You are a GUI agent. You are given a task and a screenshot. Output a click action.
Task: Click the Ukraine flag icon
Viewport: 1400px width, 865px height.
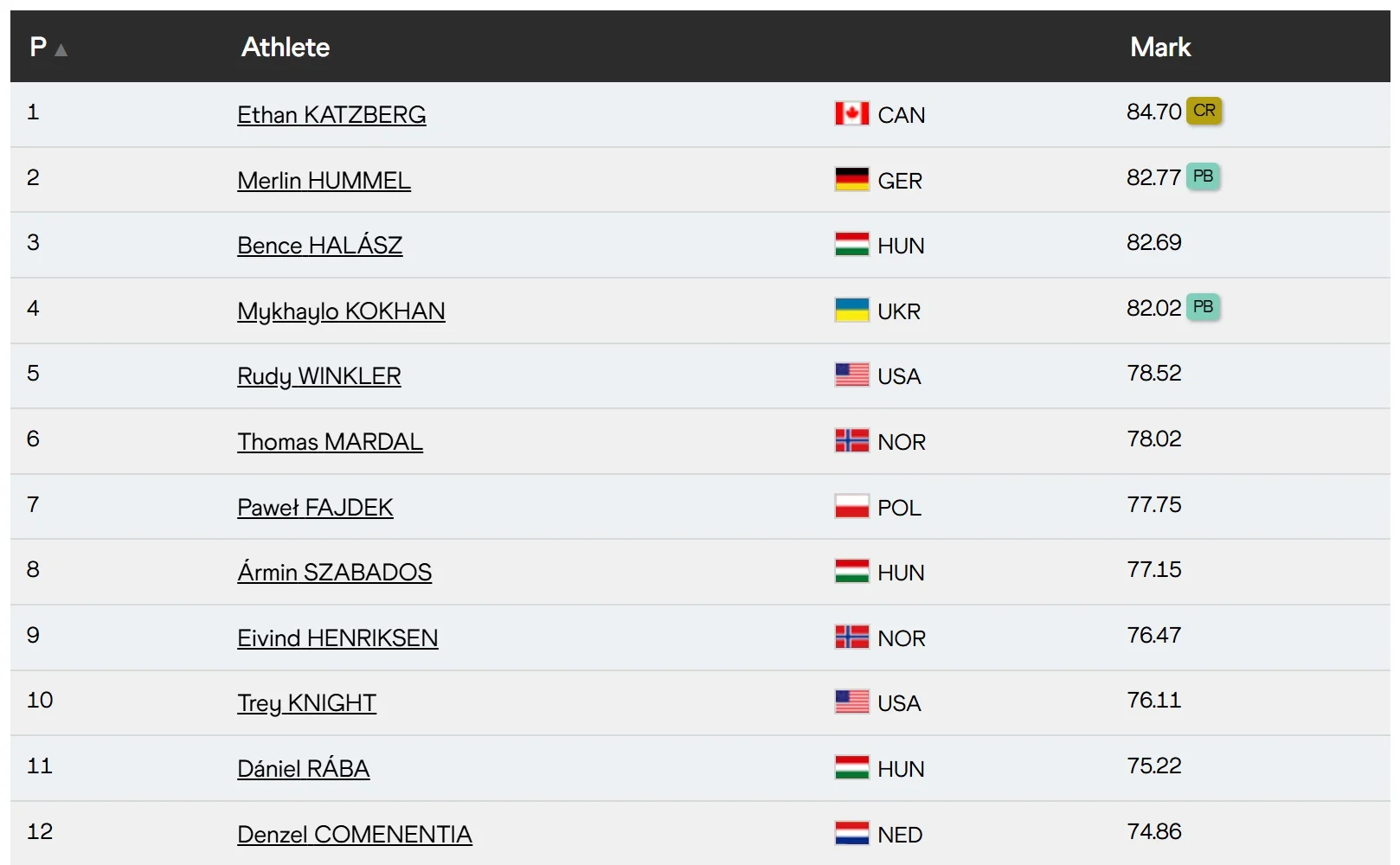coord(851,311)
